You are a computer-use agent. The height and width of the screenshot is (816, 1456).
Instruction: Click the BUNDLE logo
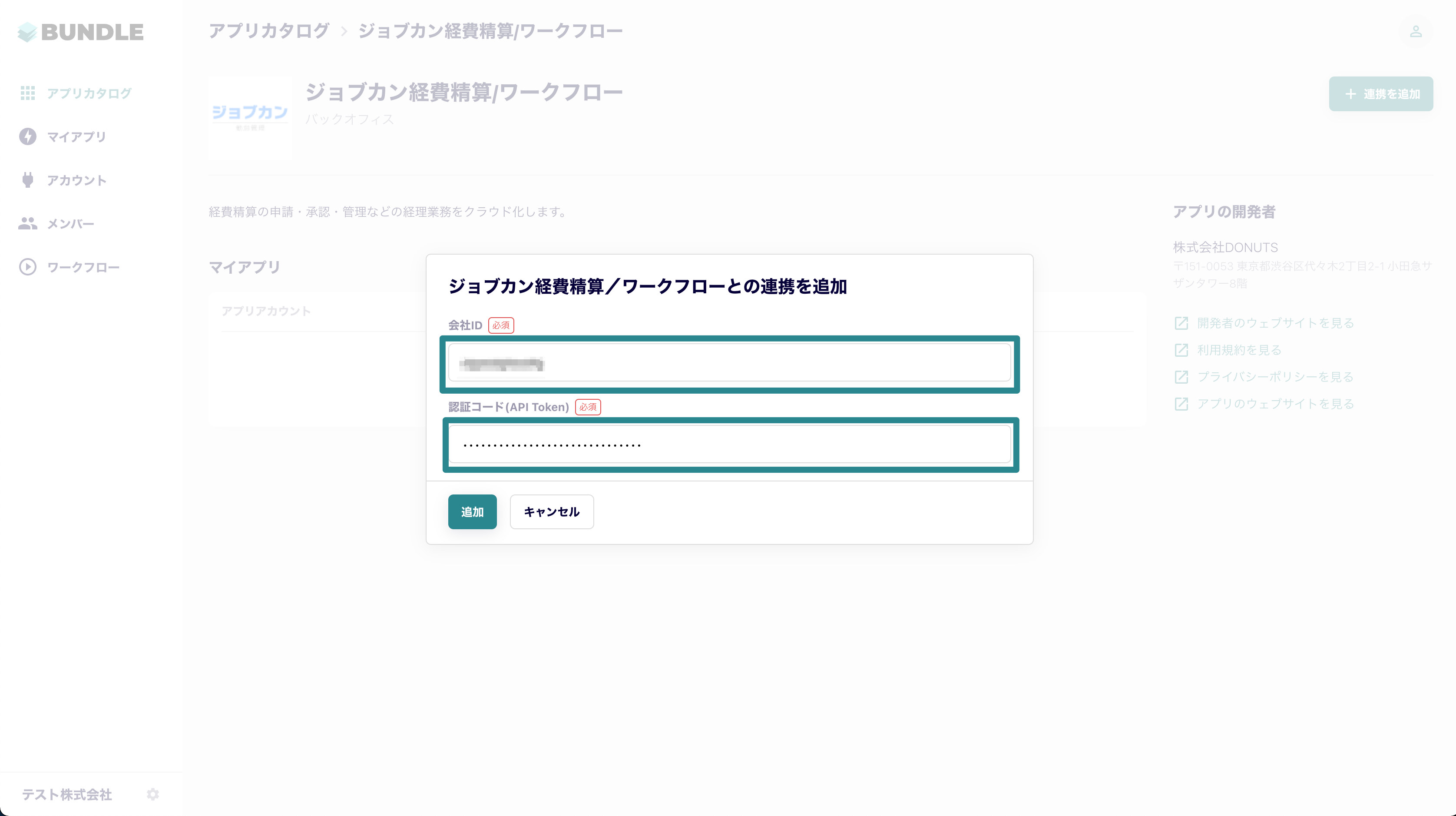80,32
